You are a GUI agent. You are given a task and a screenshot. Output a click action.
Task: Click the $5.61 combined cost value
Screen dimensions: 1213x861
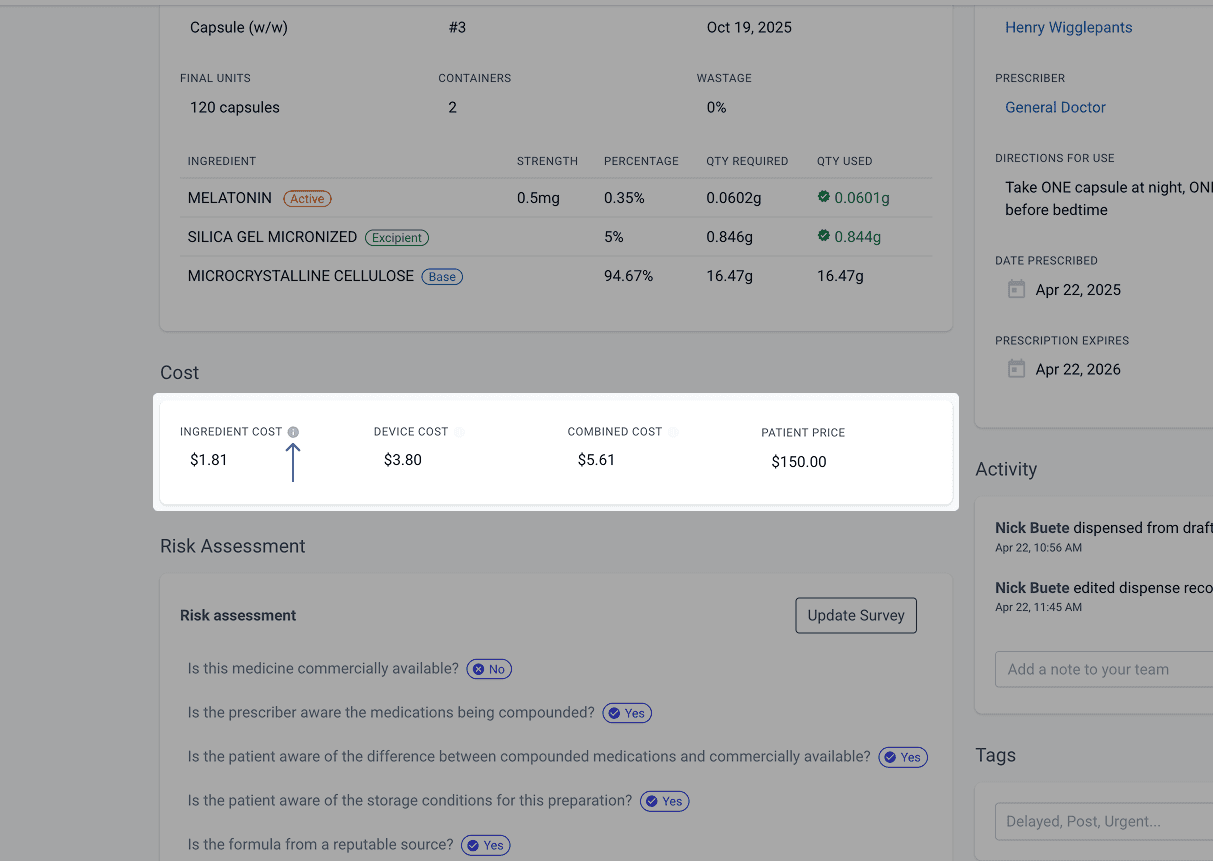[x=596, y=460]
